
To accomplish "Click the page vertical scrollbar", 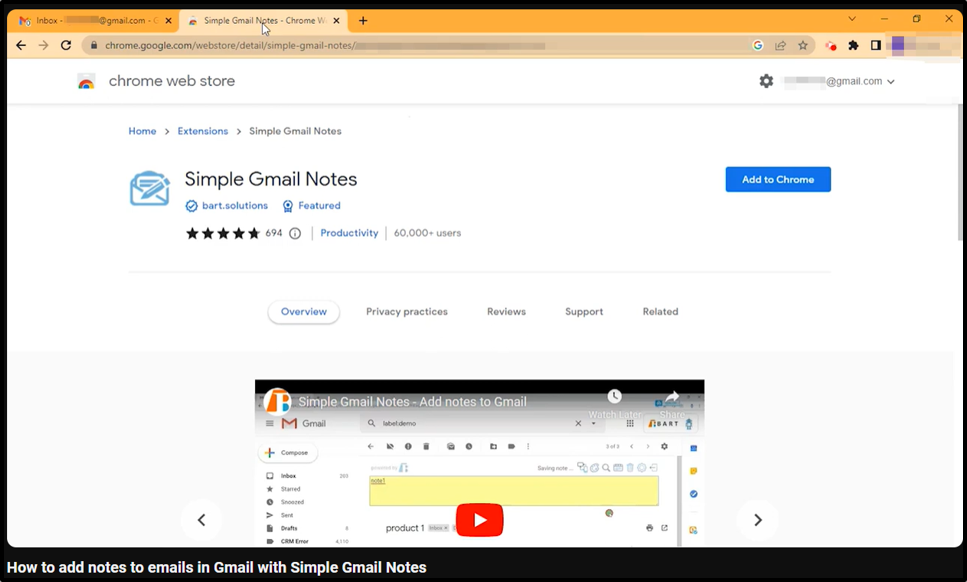I will (960, 173).
